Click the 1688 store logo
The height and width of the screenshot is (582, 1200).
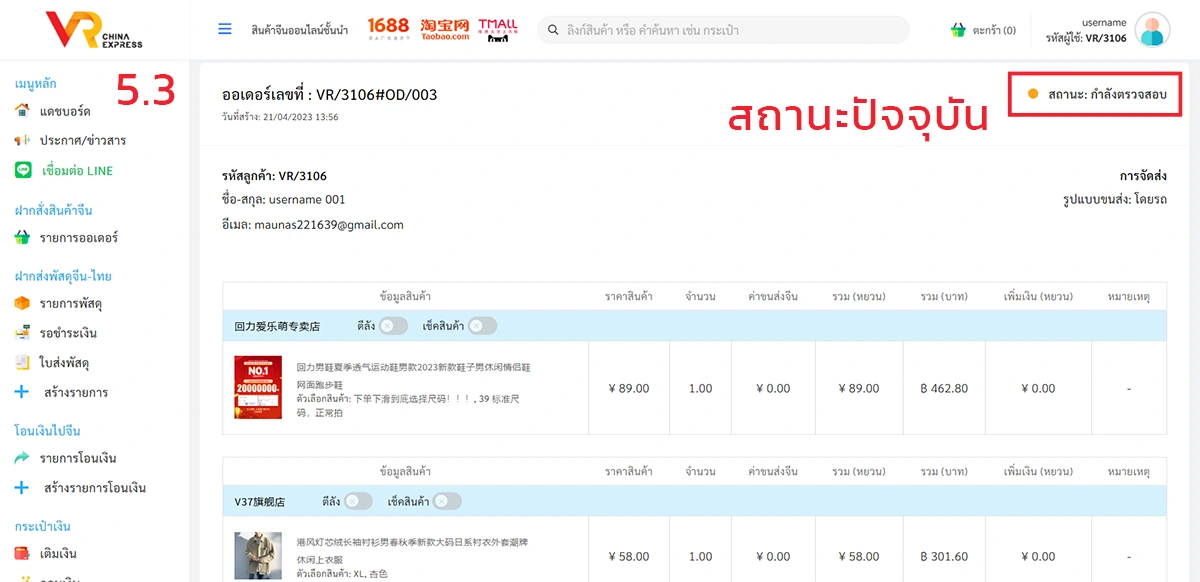[x=388, y=29]
